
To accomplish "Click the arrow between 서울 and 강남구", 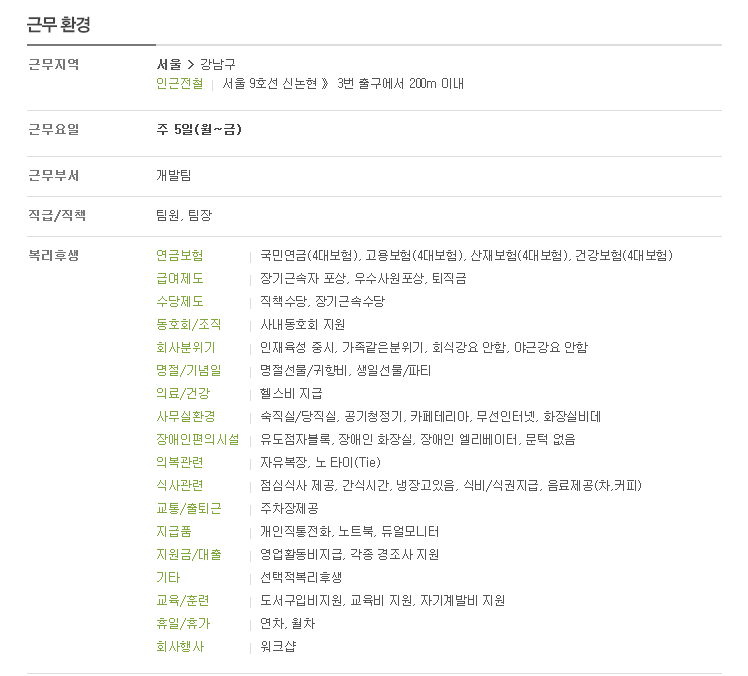I will 190,65.
